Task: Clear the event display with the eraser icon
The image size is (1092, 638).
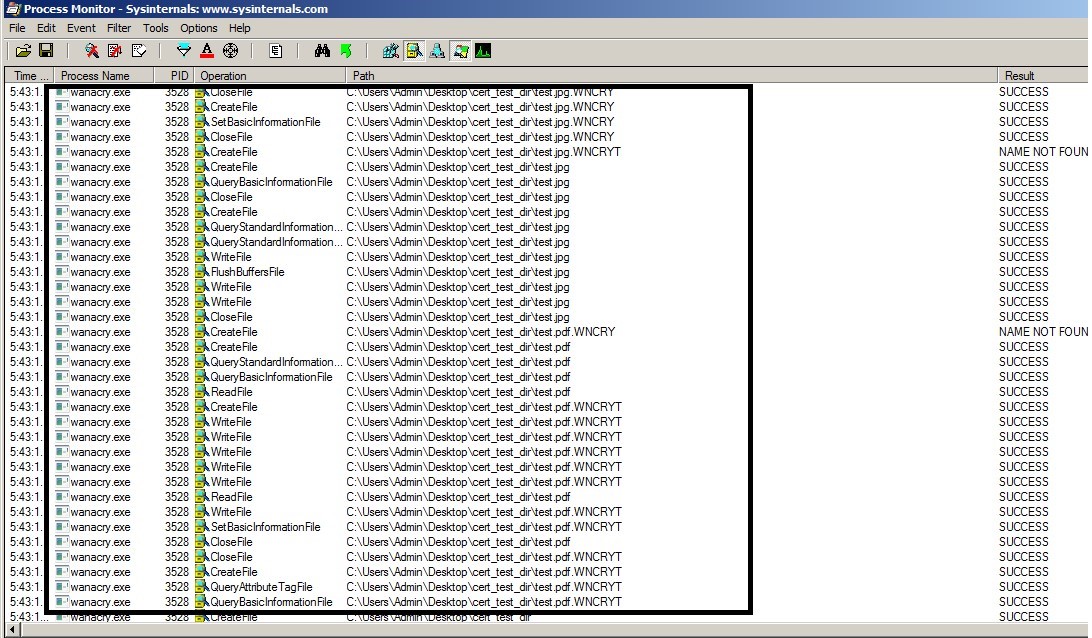Action: point(139,51)
